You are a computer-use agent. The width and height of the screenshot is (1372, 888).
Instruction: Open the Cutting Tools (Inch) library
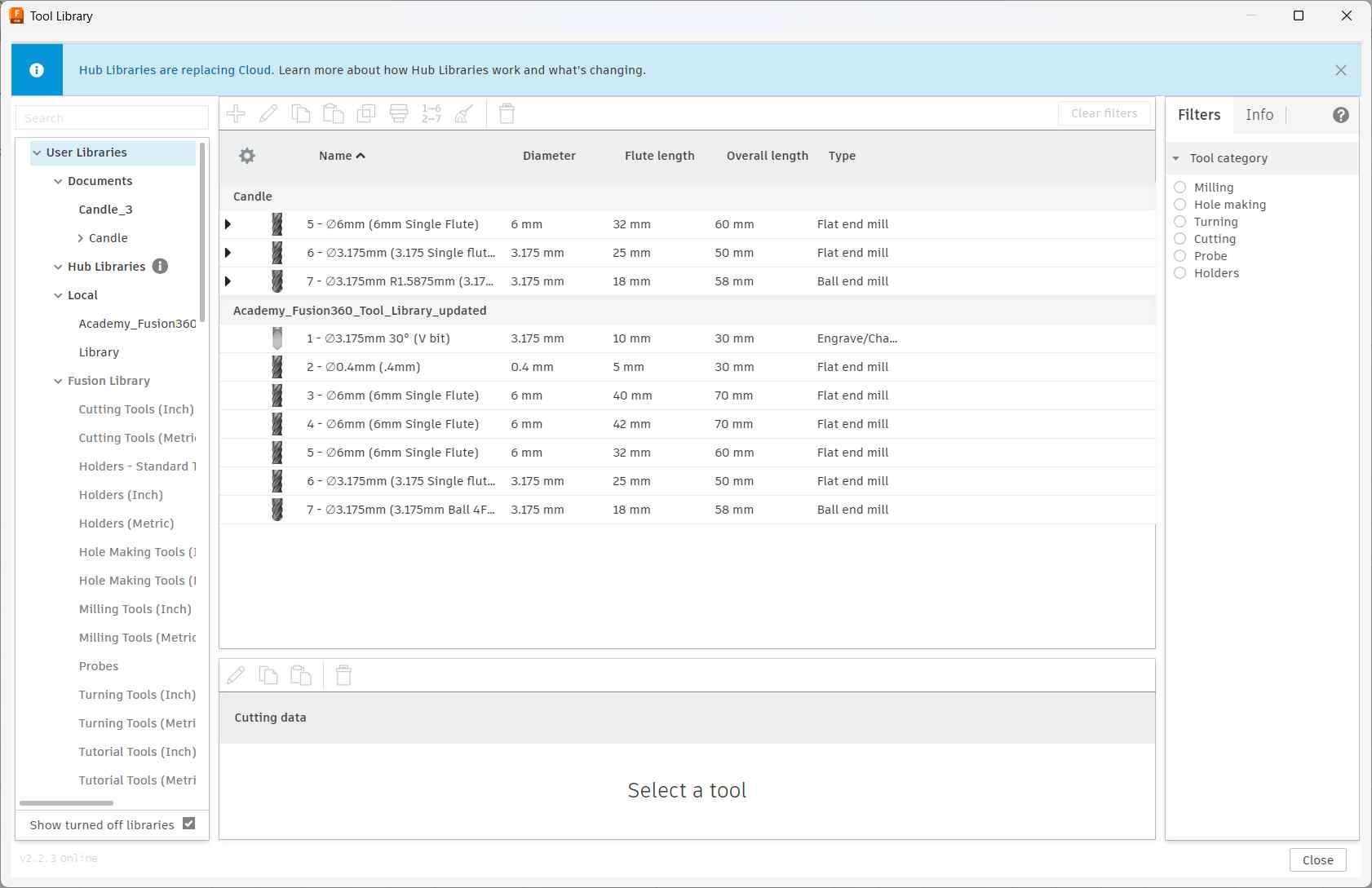136,409
